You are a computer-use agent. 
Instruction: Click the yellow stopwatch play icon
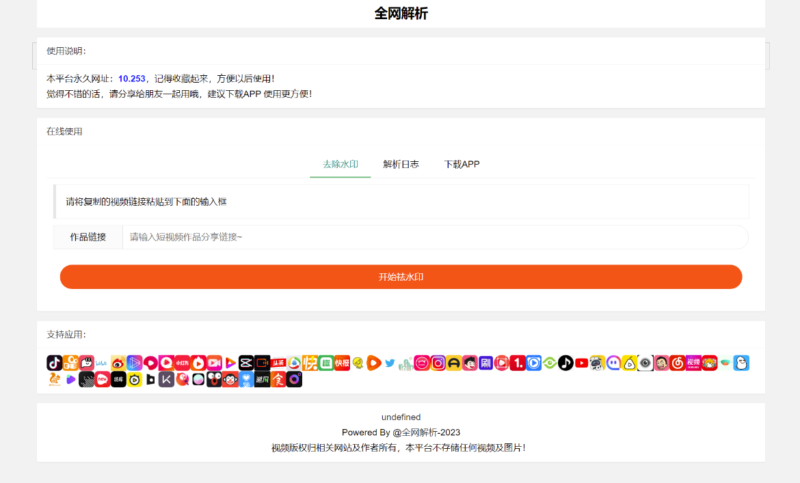(x=134, y=379)
